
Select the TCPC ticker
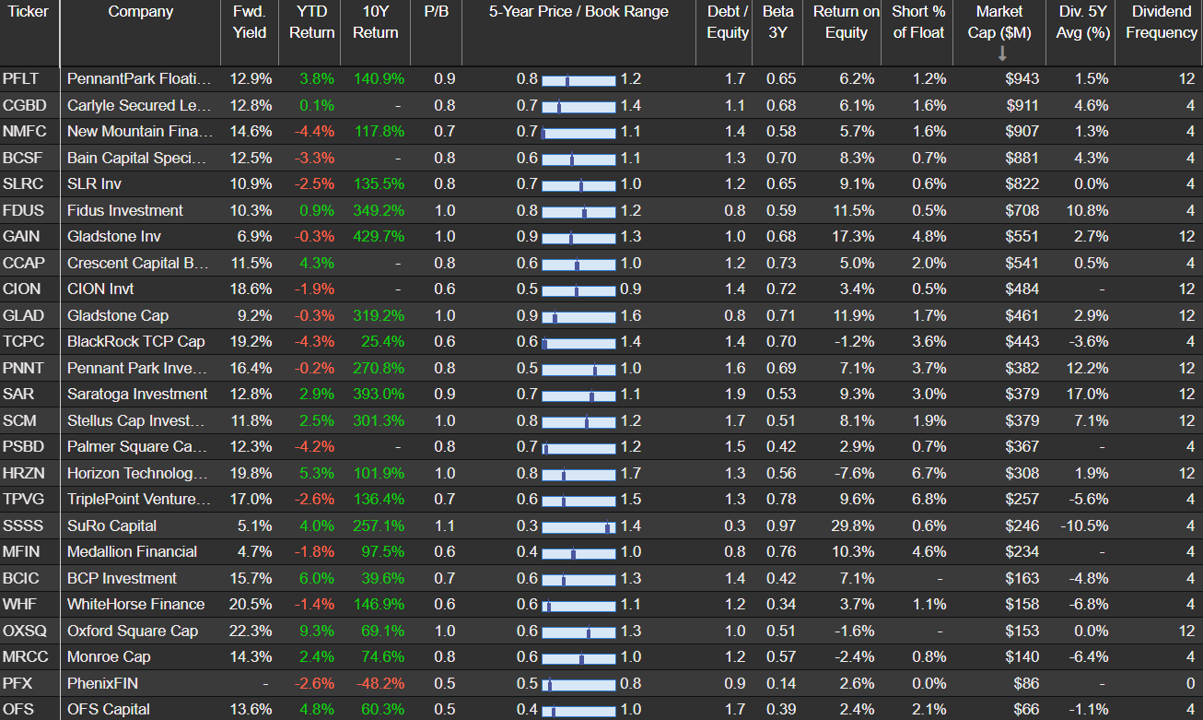[x=24, y=341]
